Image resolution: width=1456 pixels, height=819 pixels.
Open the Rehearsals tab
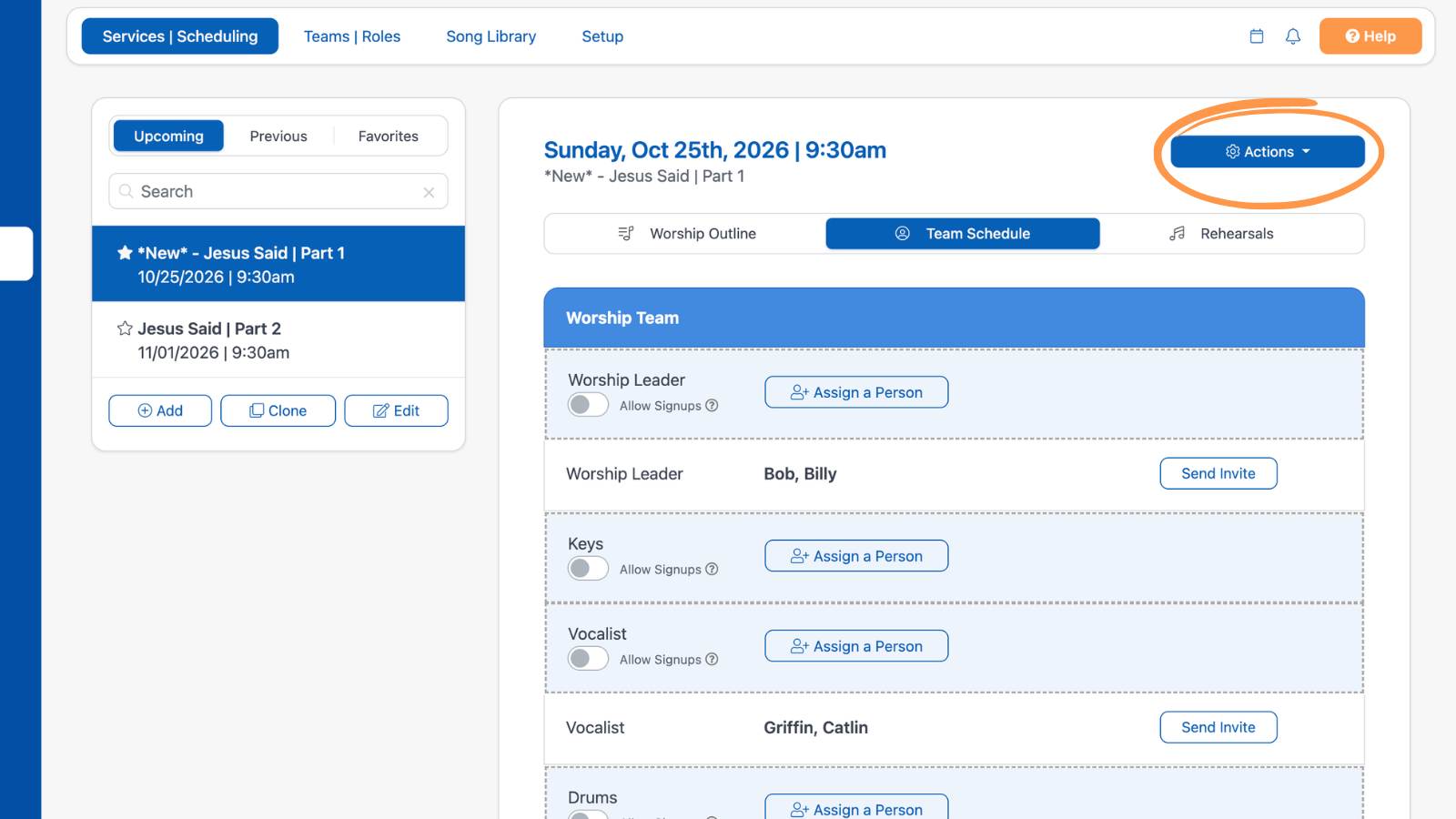coord(1221,234)
